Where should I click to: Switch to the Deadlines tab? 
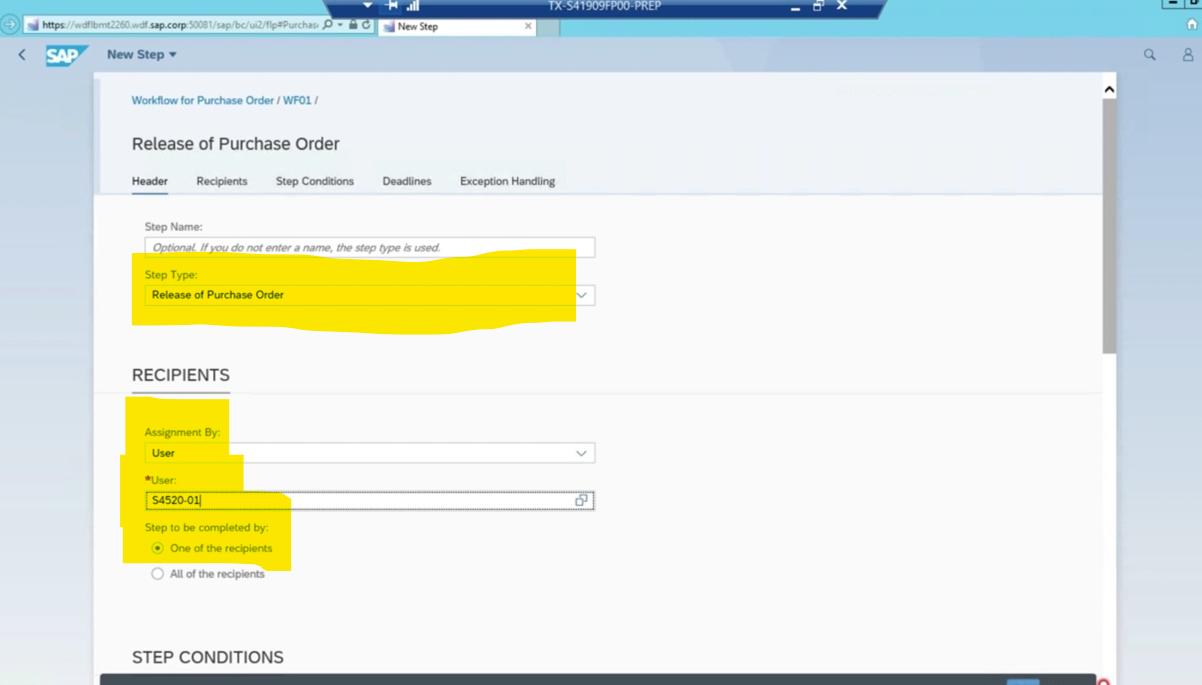tap(407, 181)
